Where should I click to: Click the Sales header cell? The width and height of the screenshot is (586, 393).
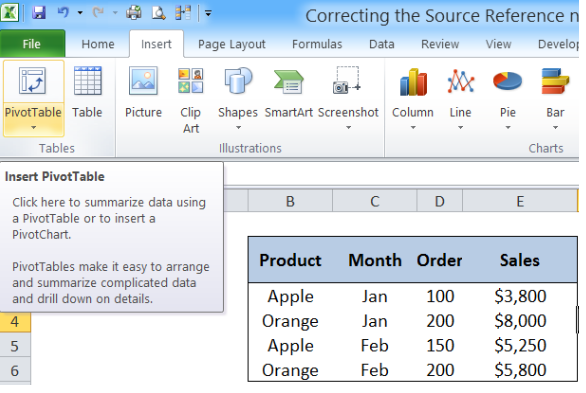click(x=520, y=260)
